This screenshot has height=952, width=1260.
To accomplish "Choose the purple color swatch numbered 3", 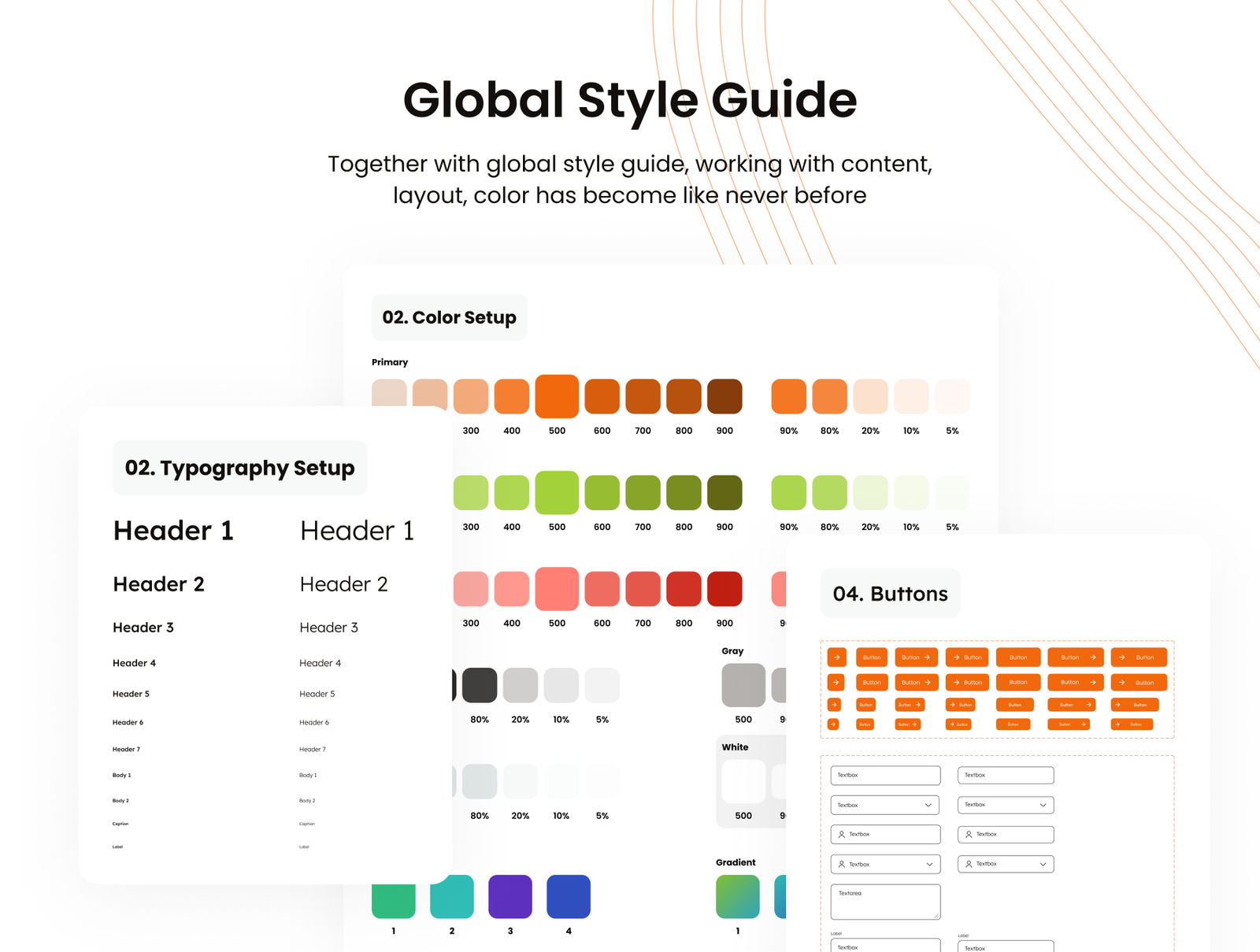I will tap(510, 896).
